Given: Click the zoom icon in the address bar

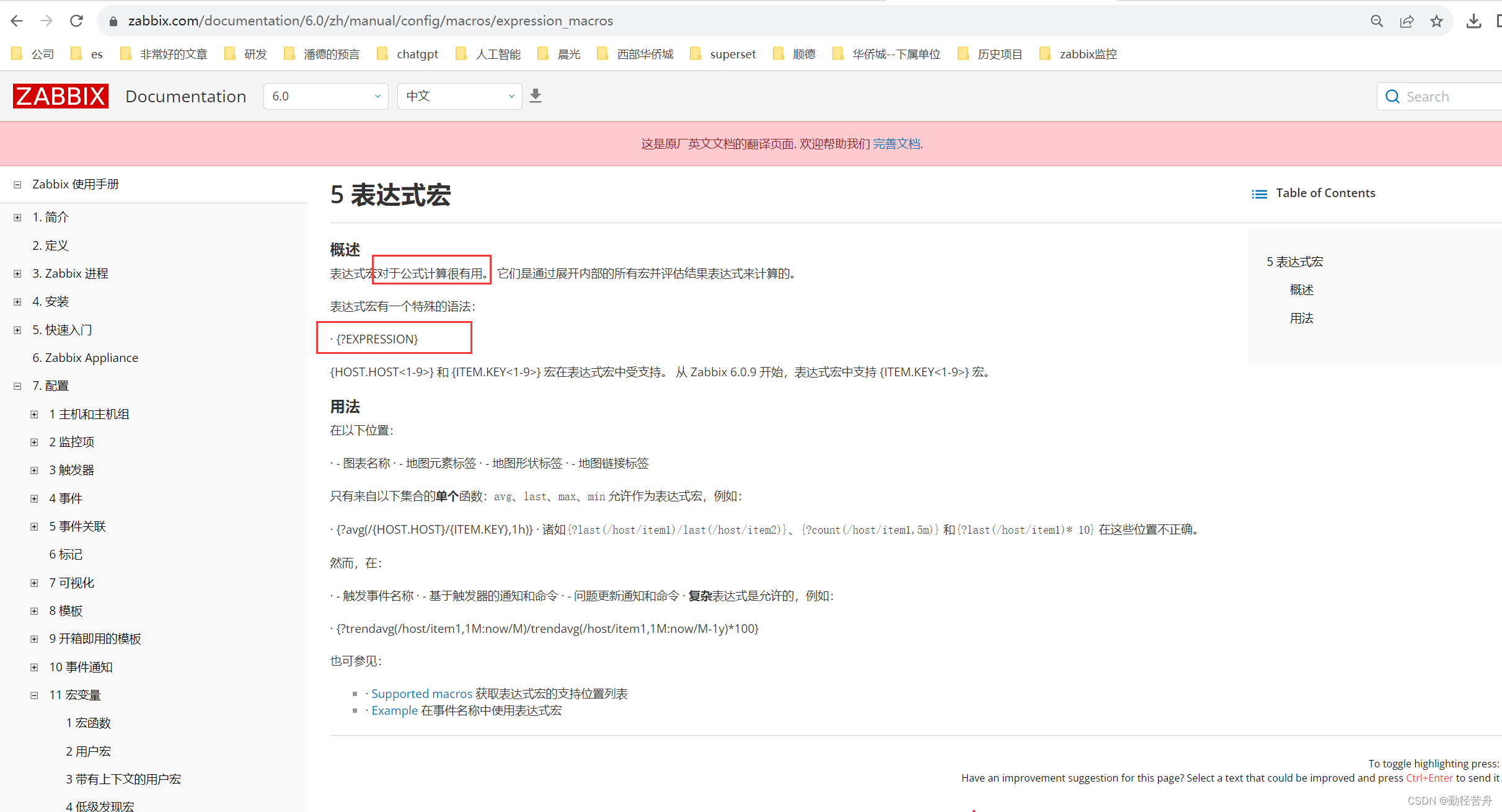Looking at the screenshot, I should [1377, 20].
